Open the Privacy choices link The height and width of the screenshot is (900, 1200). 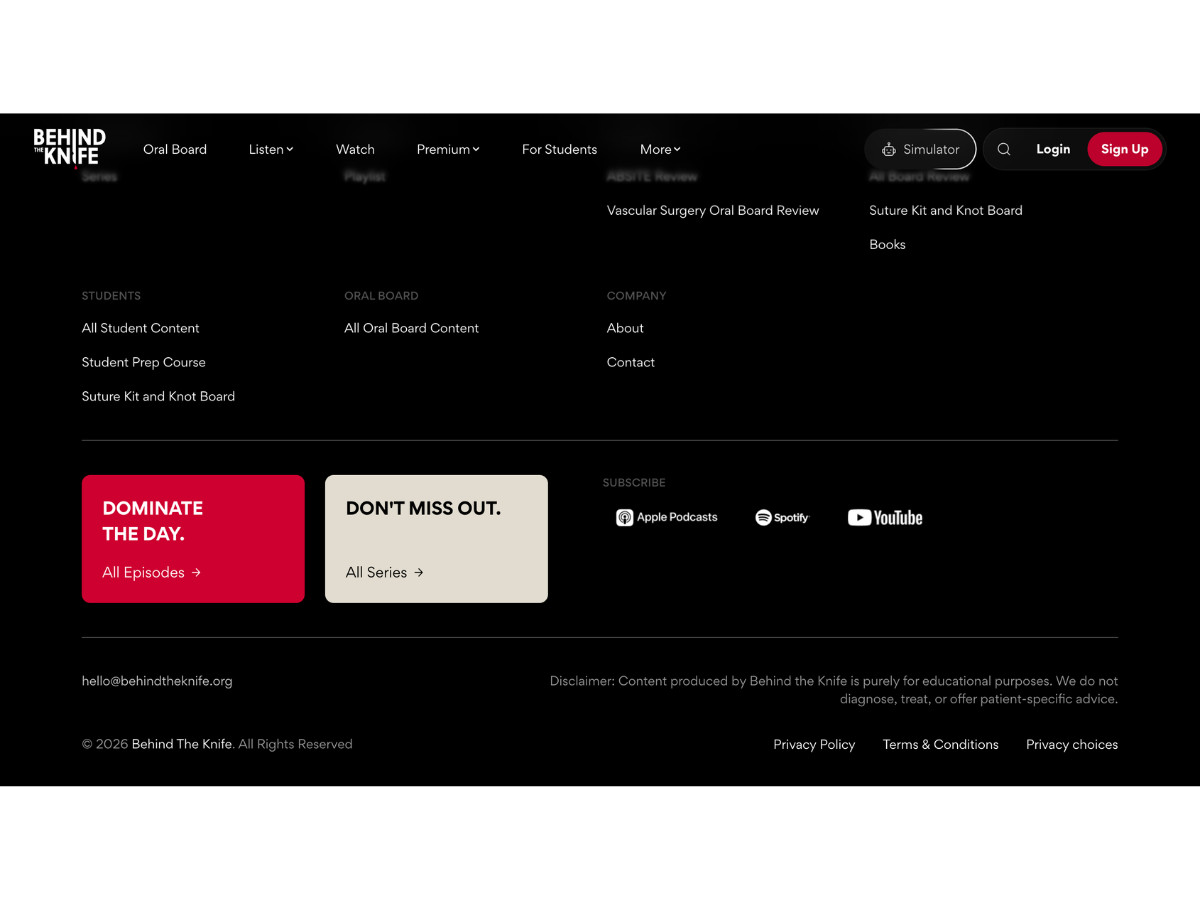pos(1072,744)
